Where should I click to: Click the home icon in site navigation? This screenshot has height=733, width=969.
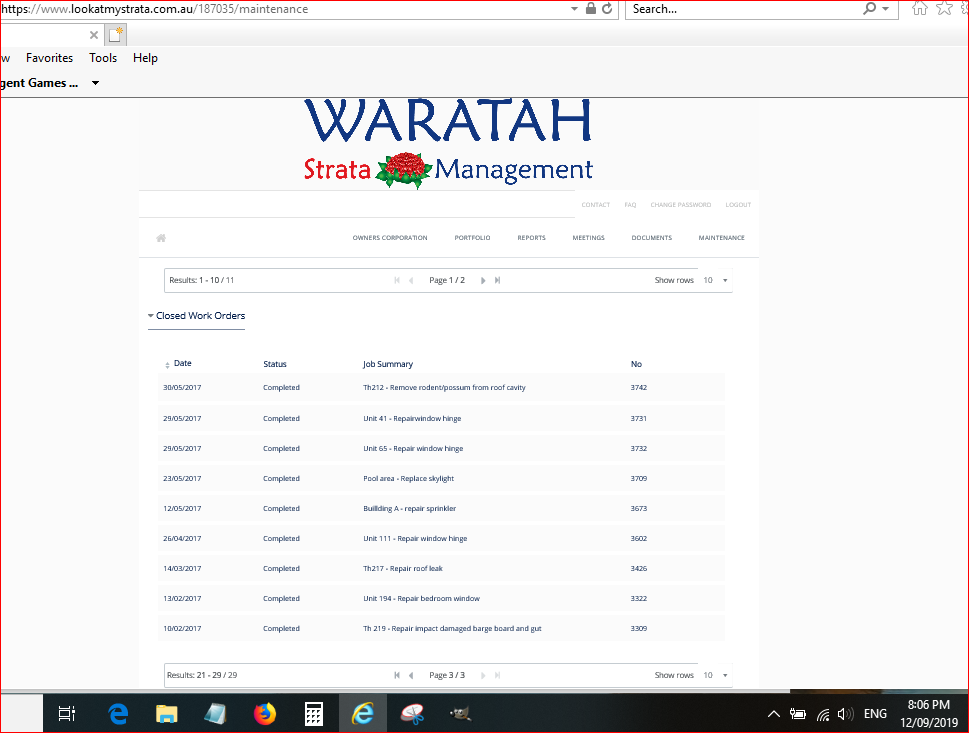click(161, 238)
